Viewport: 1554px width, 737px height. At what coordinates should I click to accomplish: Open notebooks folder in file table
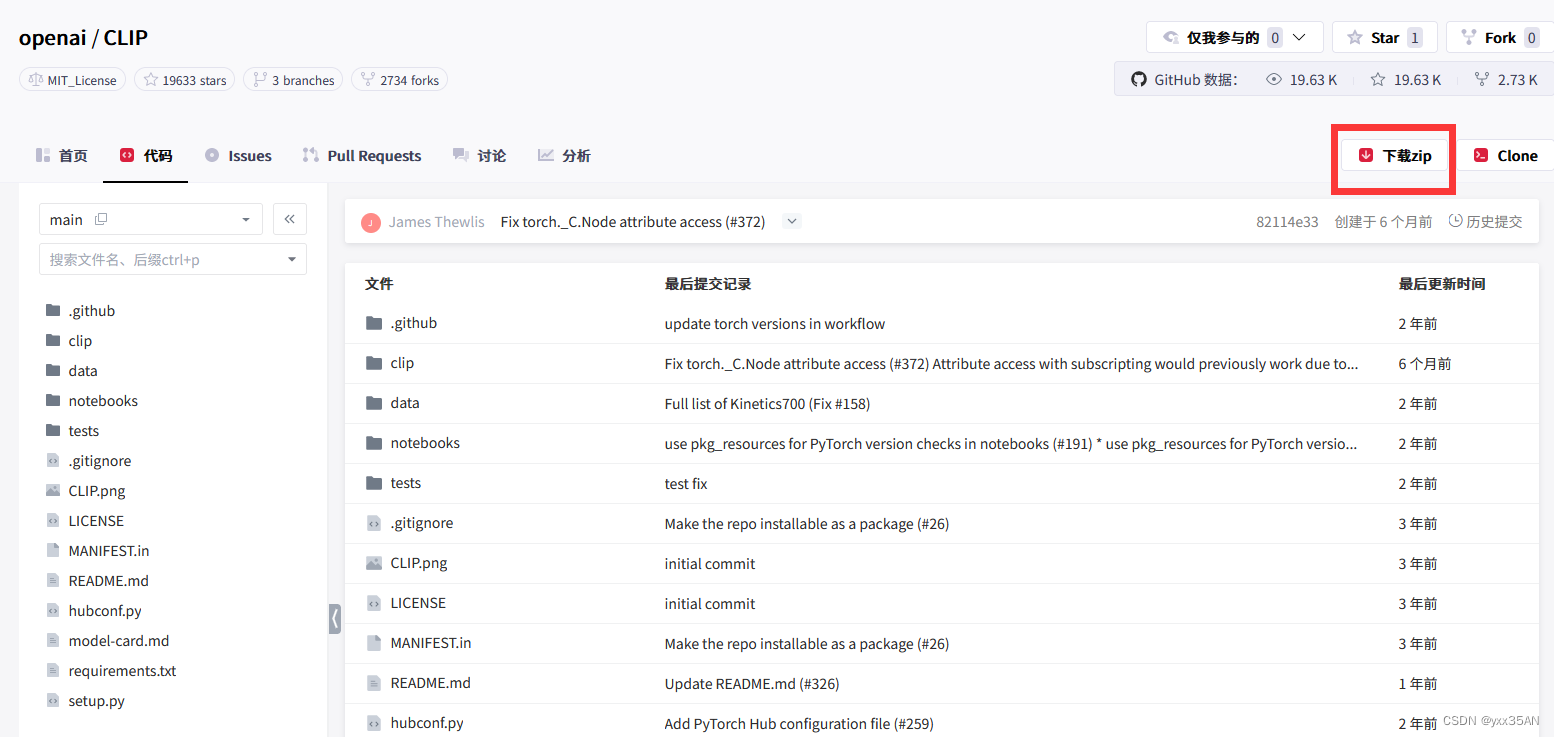click(x=425, y=443)
